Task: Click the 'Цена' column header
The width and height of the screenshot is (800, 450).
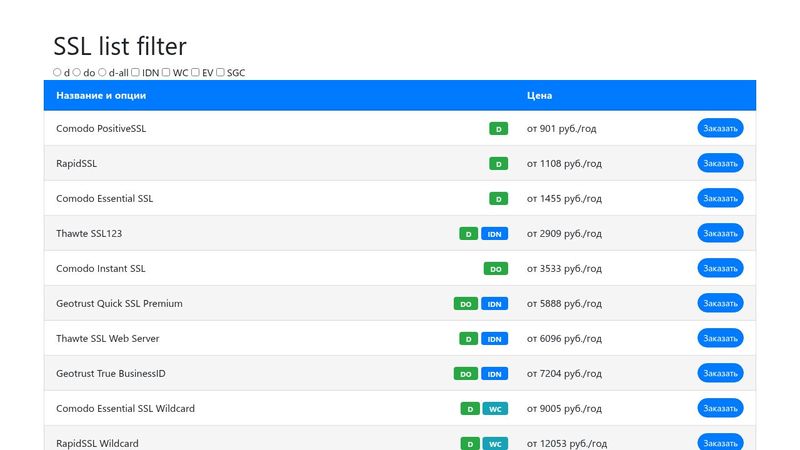Action: [x=539, y=95]
